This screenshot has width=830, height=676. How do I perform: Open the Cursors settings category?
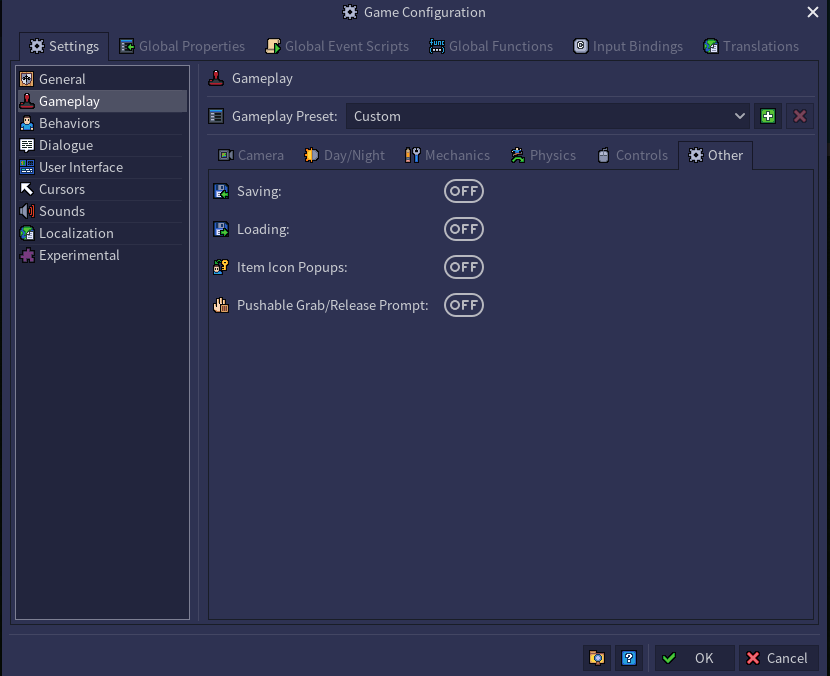point(102,189)
